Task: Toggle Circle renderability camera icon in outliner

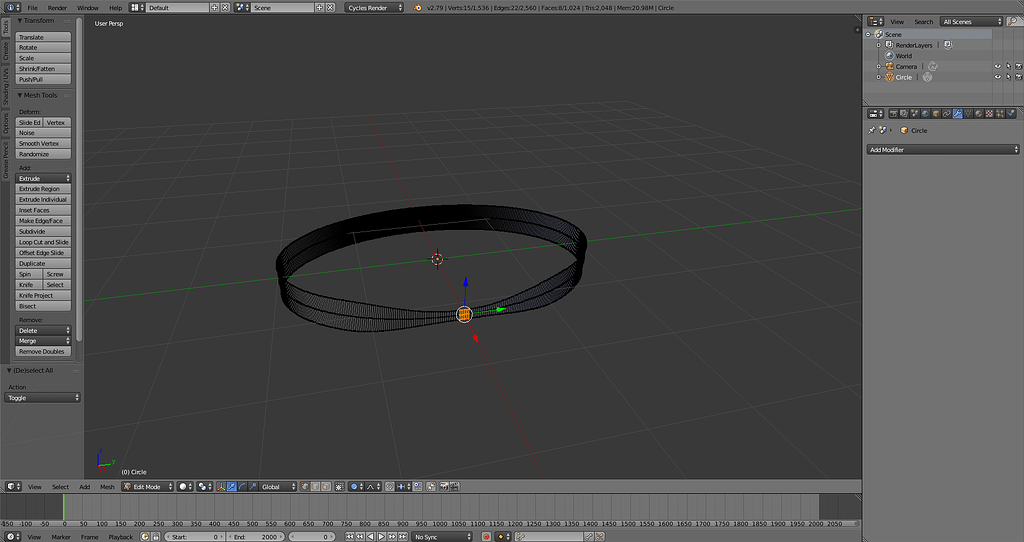Action: (1018, 77)
